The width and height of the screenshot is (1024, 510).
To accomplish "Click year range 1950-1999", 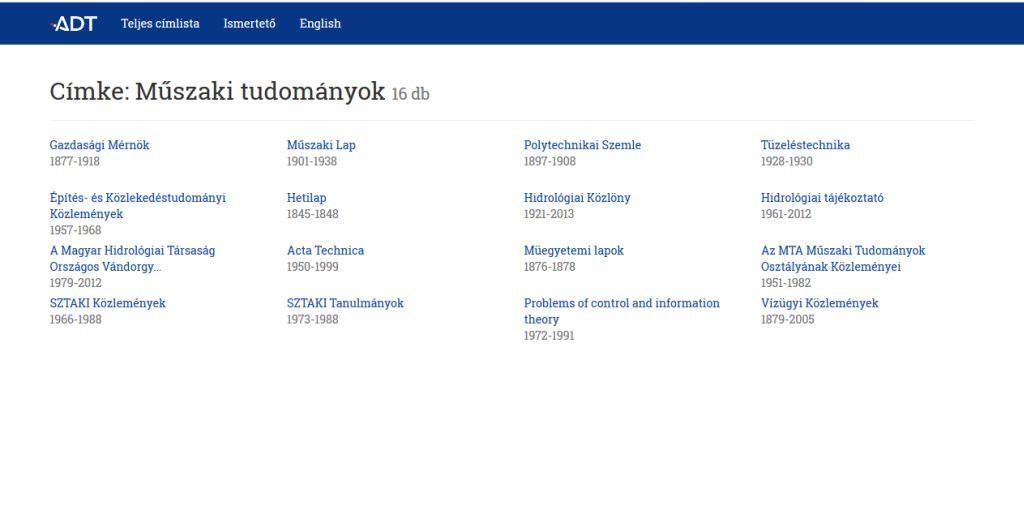I will point(313,267).
